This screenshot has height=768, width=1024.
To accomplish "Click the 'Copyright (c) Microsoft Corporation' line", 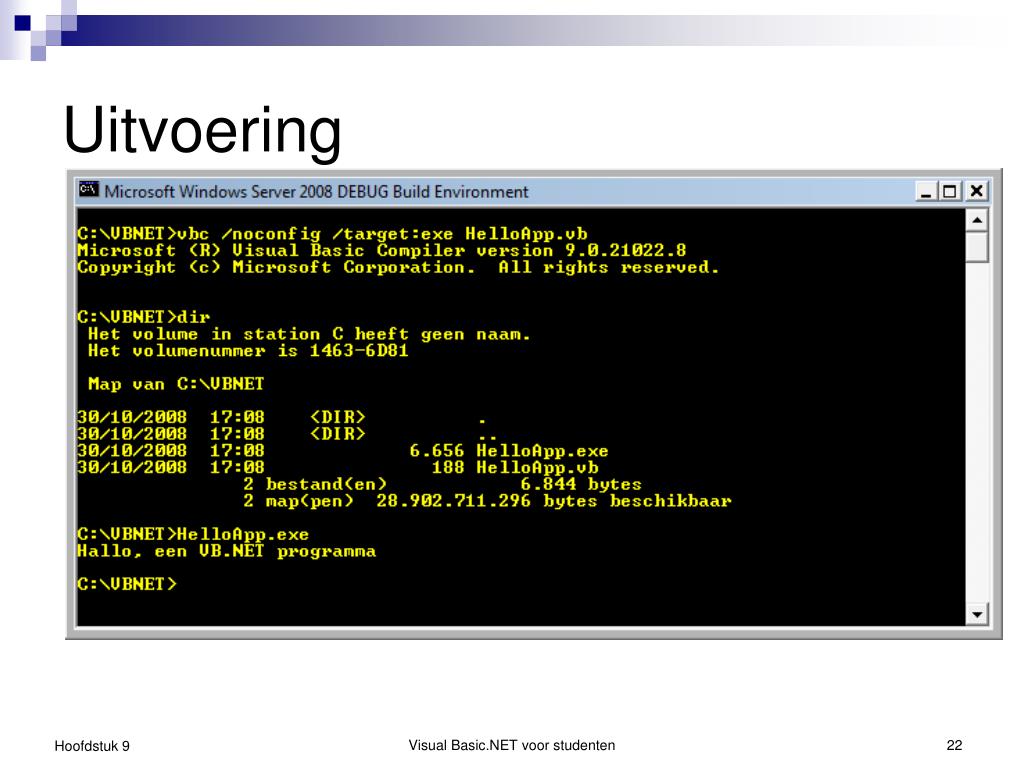I will [x=398, y=267].
